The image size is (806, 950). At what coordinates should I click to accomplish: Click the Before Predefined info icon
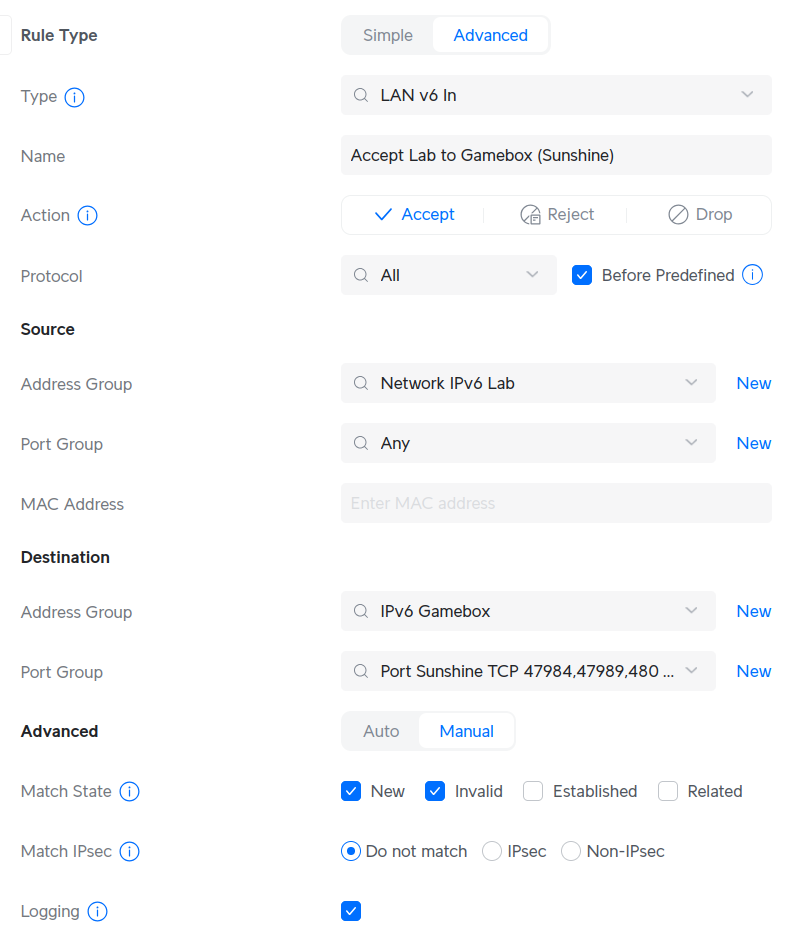coord(752,275)
